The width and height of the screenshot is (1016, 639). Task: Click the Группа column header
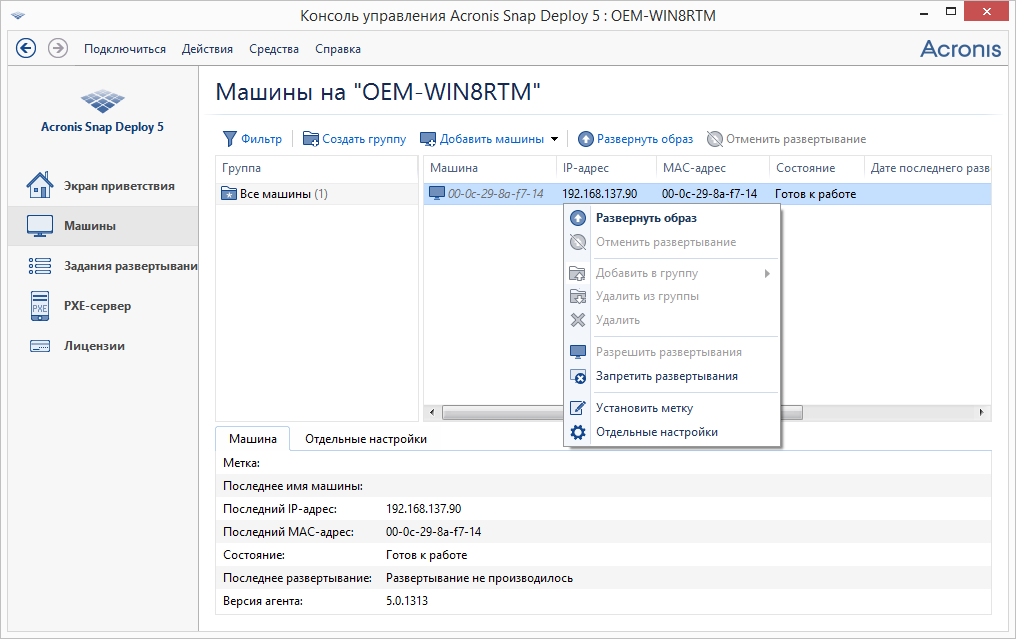(x=317, y=168)
